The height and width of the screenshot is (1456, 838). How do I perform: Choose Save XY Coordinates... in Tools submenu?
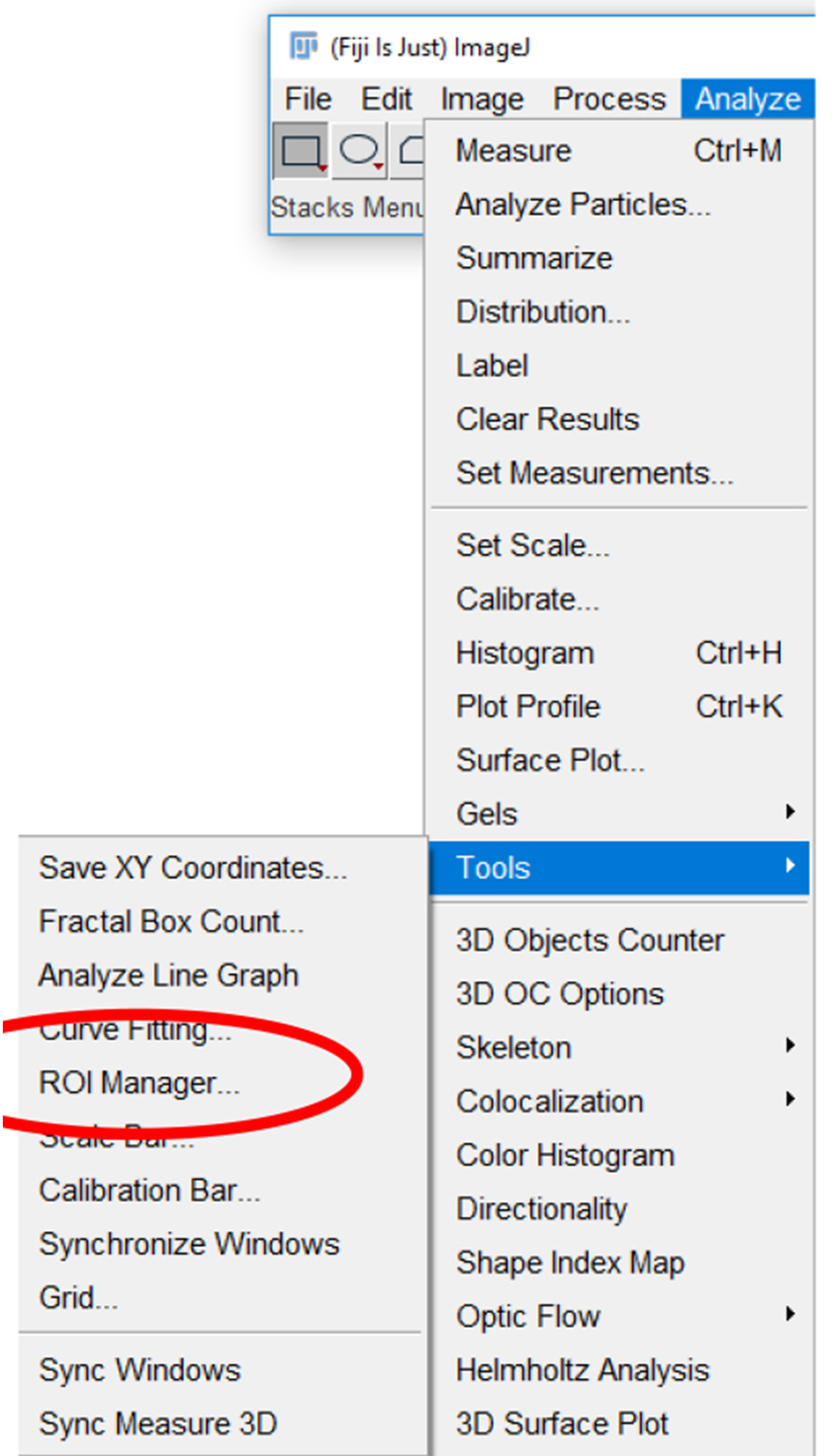tap(222, 867)
